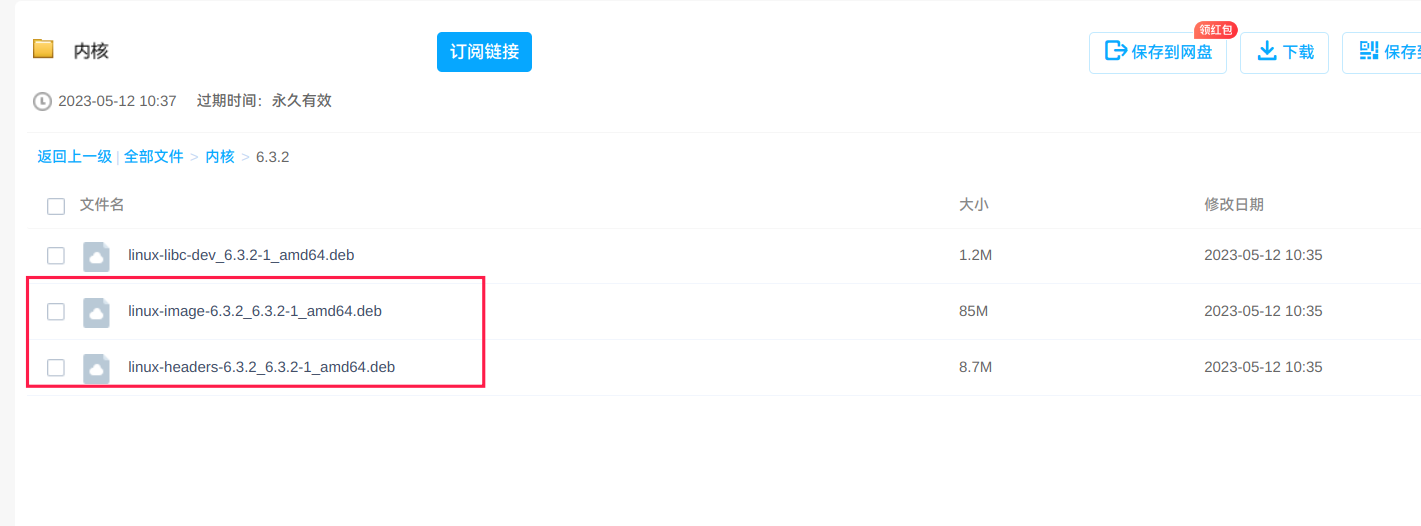Click the linux-libc-dev file cloud icon

coord(96,256)
